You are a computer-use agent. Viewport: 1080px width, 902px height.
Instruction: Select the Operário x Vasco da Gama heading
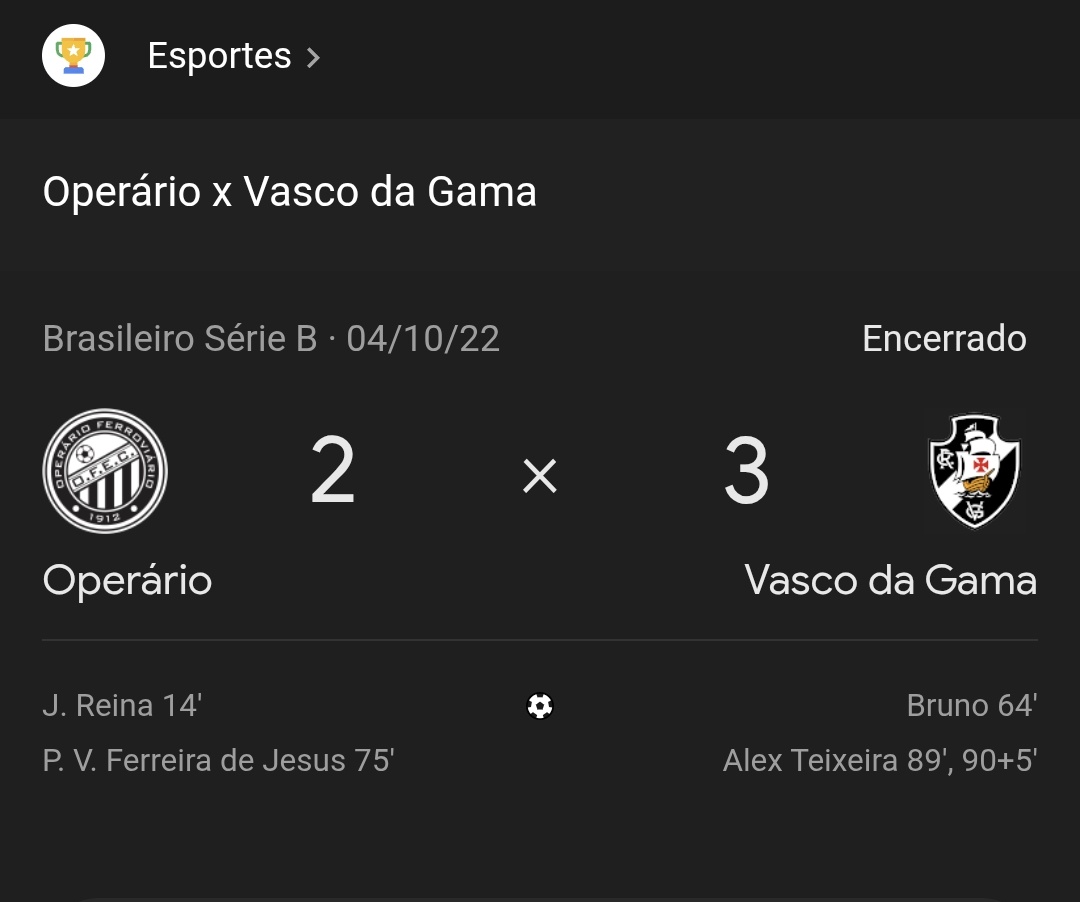coord(289,192)
